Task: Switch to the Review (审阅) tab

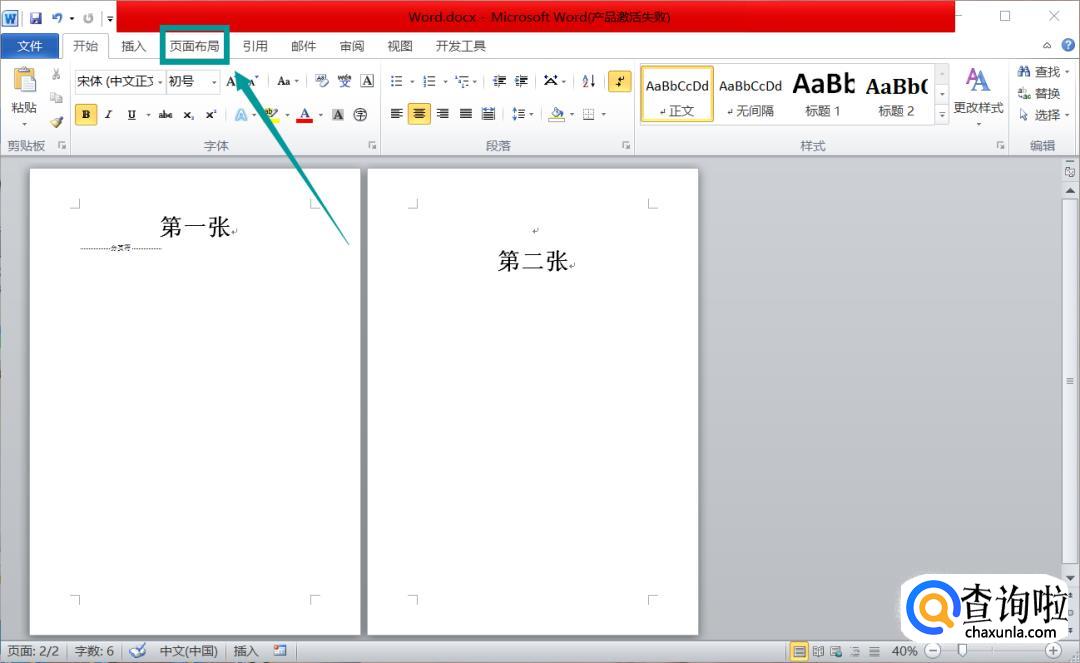Action: tap(352, 46)
